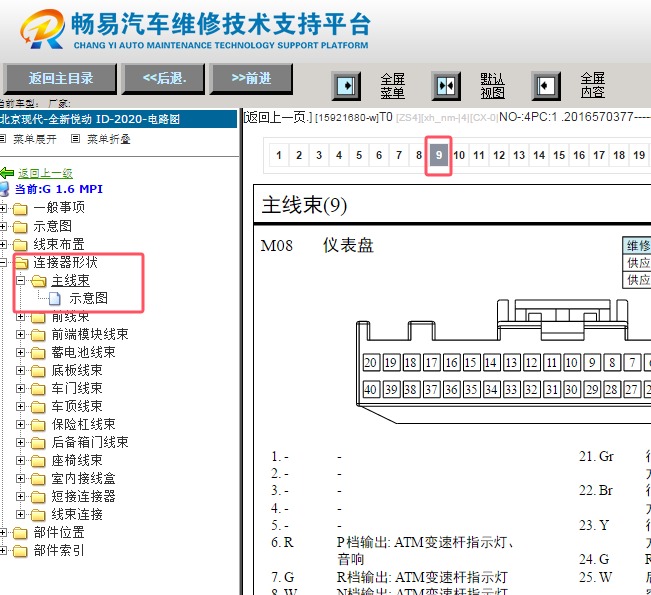Select 线束连接 tree item
The image size is (651, 595).
(x=77, y=514)
